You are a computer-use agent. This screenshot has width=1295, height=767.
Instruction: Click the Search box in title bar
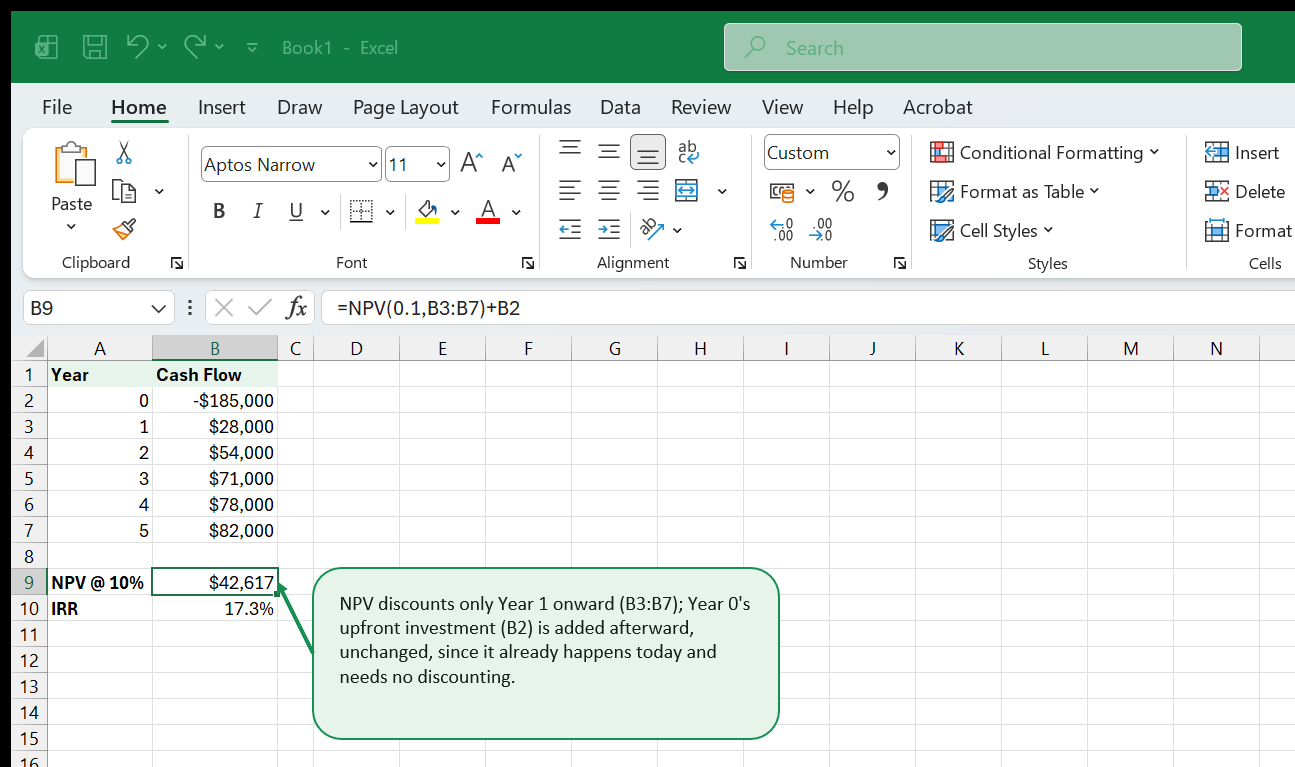coord(982,47)
